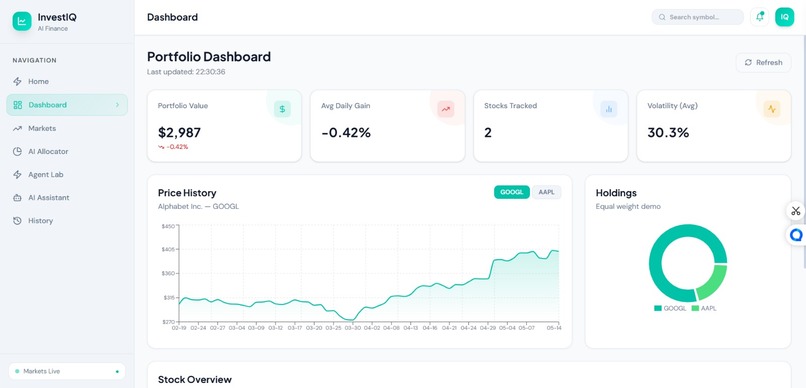Click the Agent Lab bolt icon

tap(17, 175)
